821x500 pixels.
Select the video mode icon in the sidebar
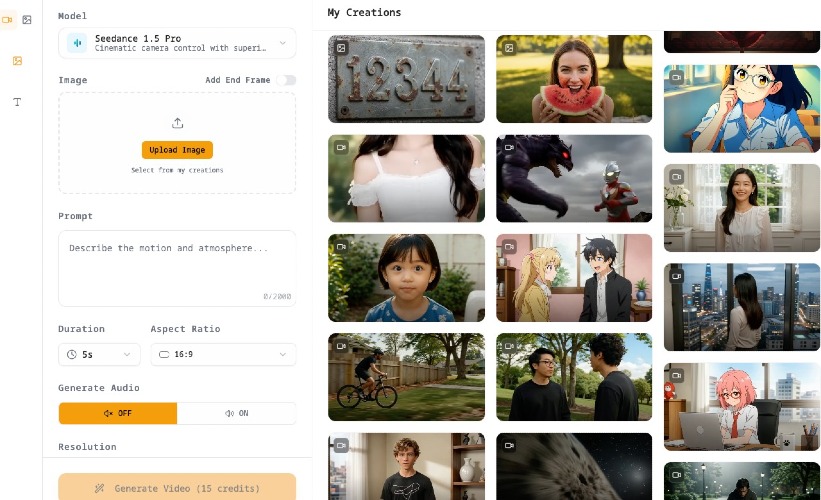coord(7,20)
